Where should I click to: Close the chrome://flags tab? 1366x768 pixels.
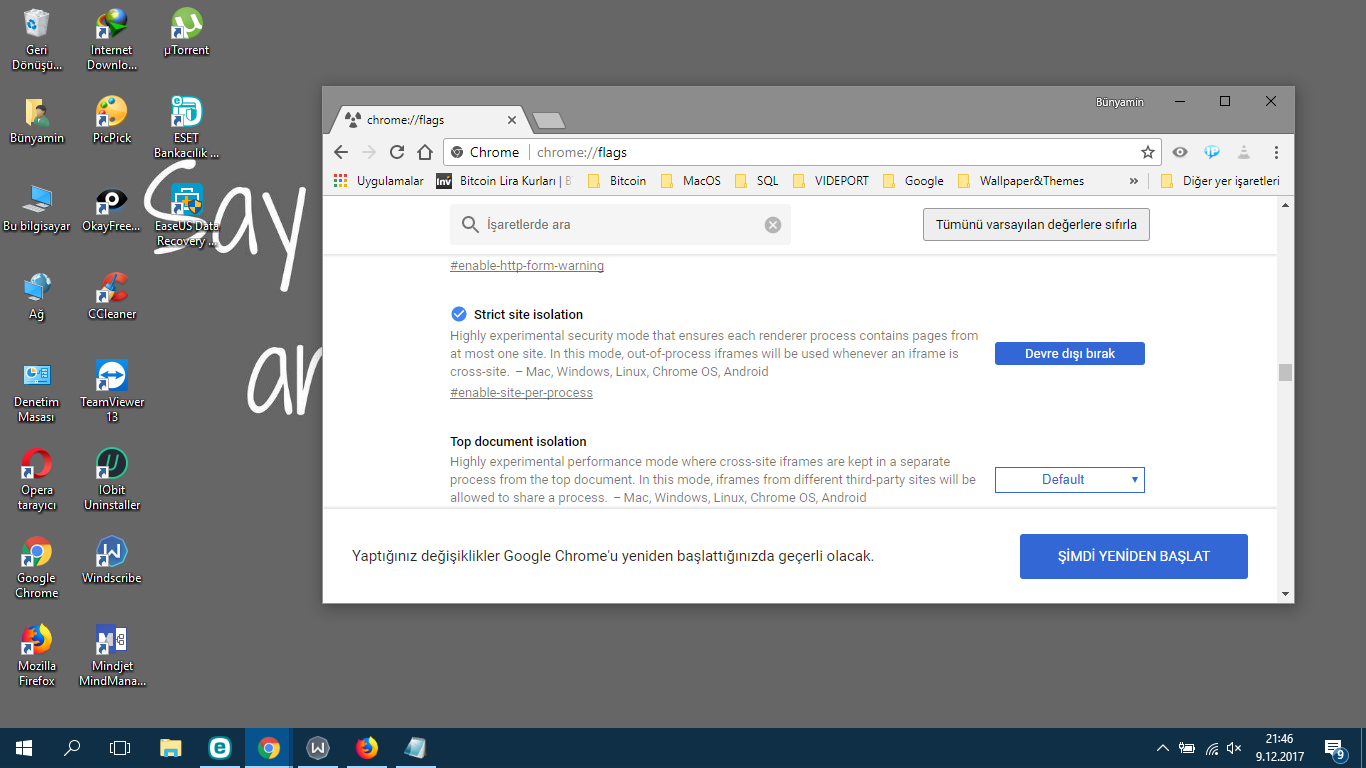[x=512, y=120]
